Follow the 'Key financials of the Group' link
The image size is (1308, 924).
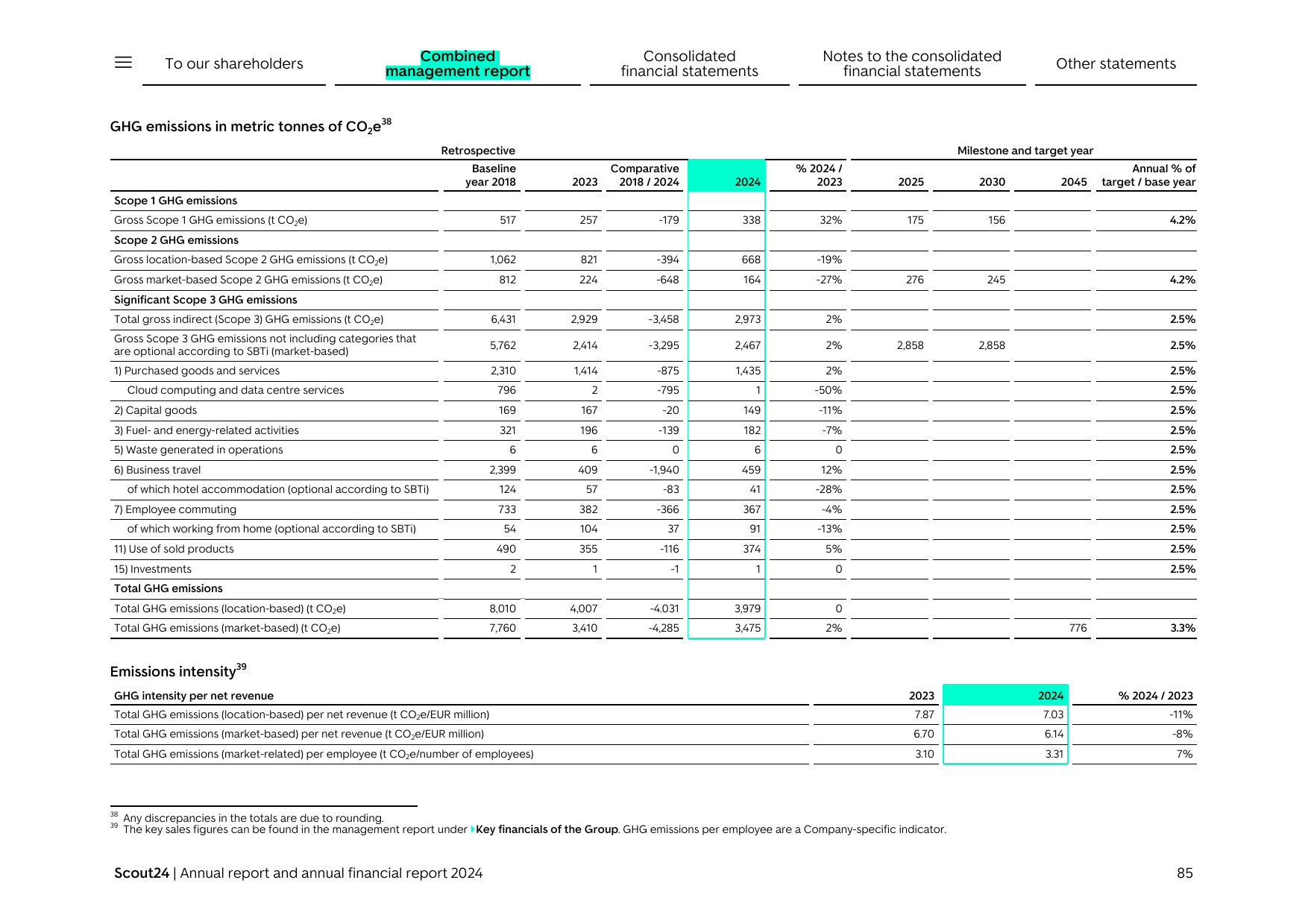(547, 829)
